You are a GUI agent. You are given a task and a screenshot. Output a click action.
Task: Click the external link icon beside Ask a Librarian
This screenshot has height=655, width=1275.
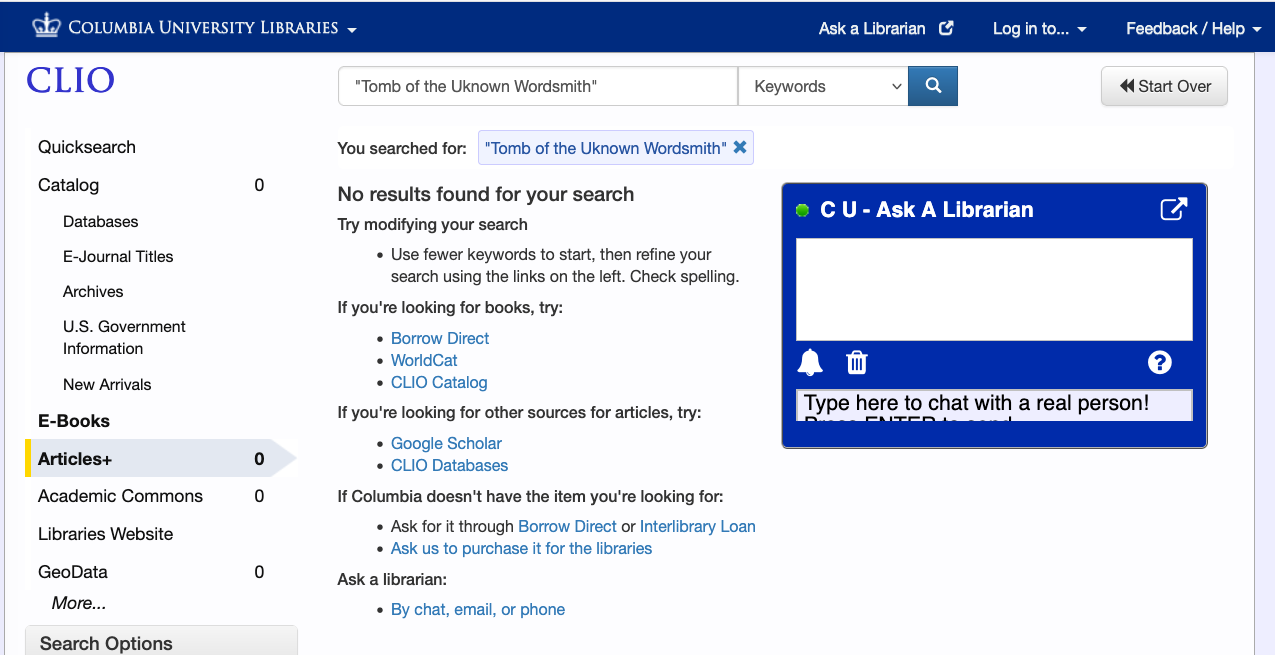(x=945, y=27)
